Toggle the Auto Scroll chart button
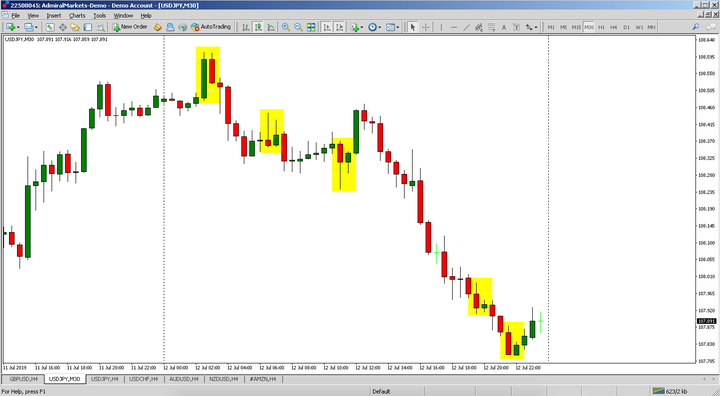 point(326,27)
